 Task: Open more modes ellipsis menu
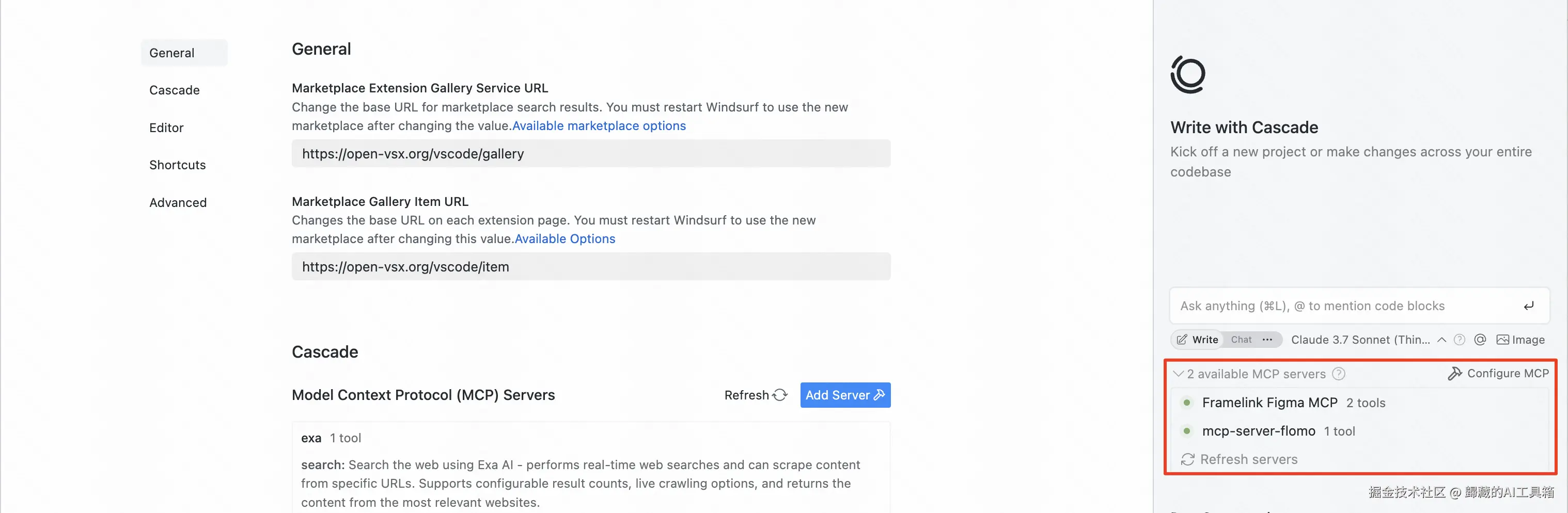[x=1267, y=340]
